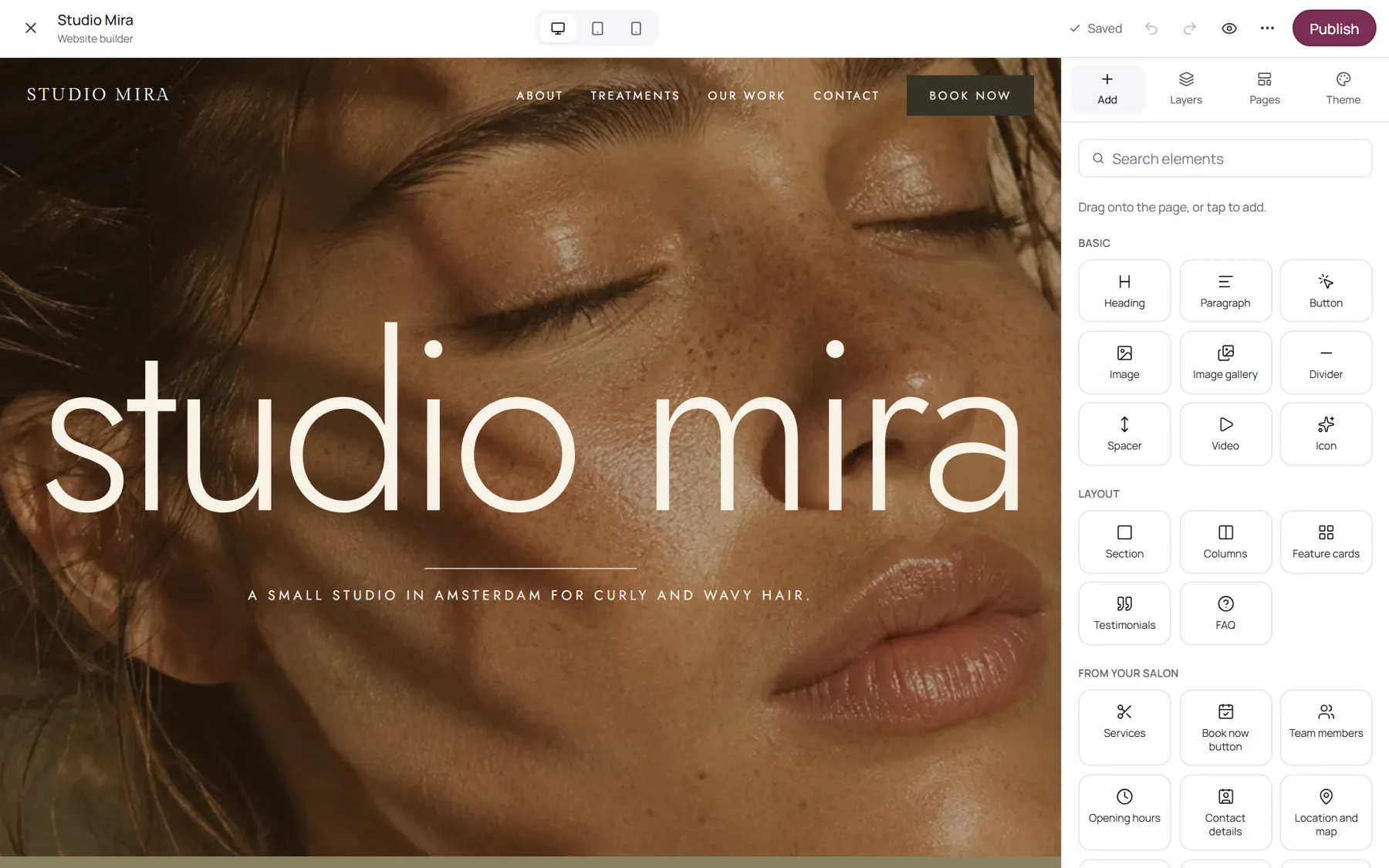Open the Add tab
Viewport: 1389px width, 868px height.
(1107, 89)
